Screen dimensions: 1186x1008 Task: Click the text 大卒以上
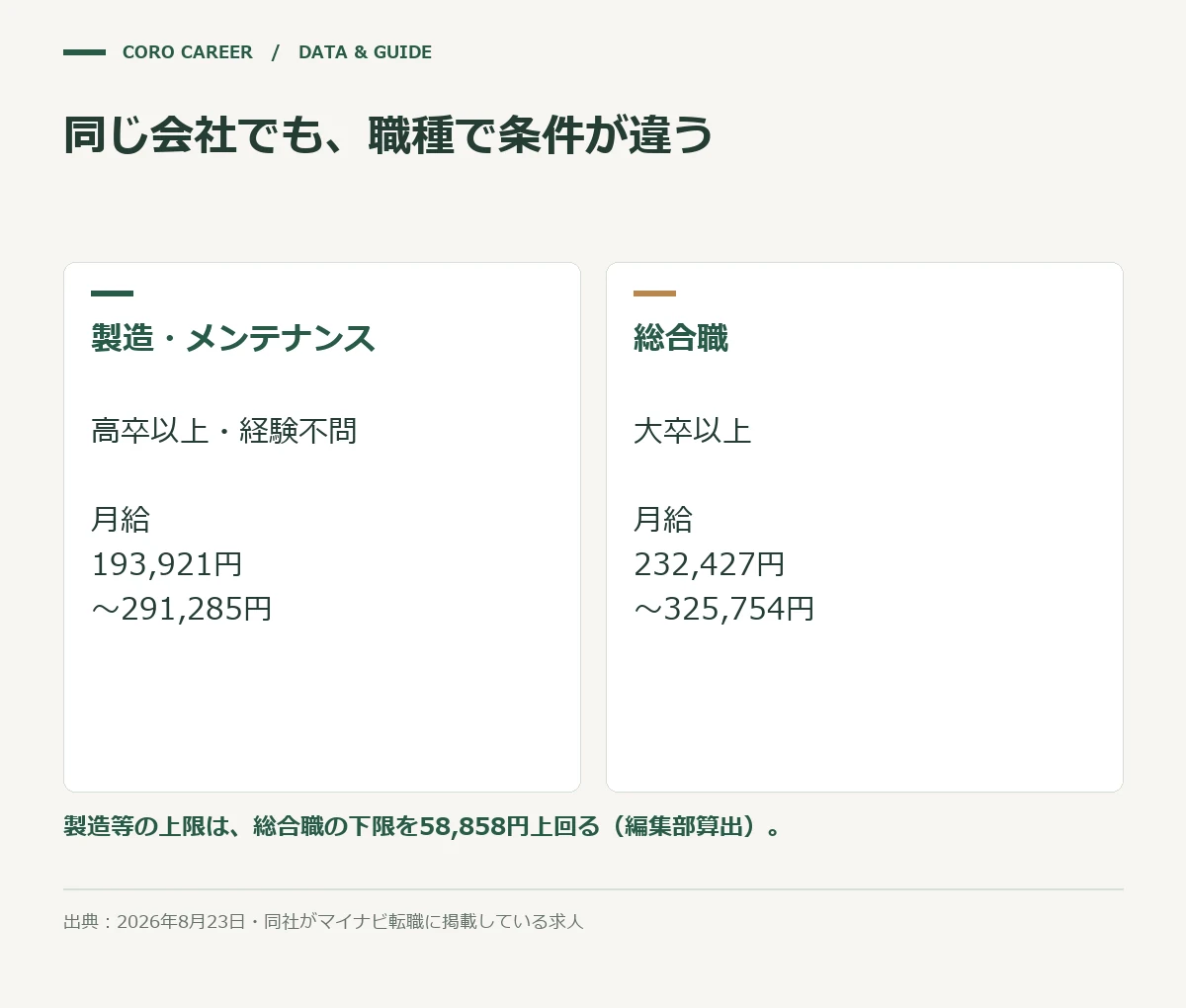click(693, 431)
